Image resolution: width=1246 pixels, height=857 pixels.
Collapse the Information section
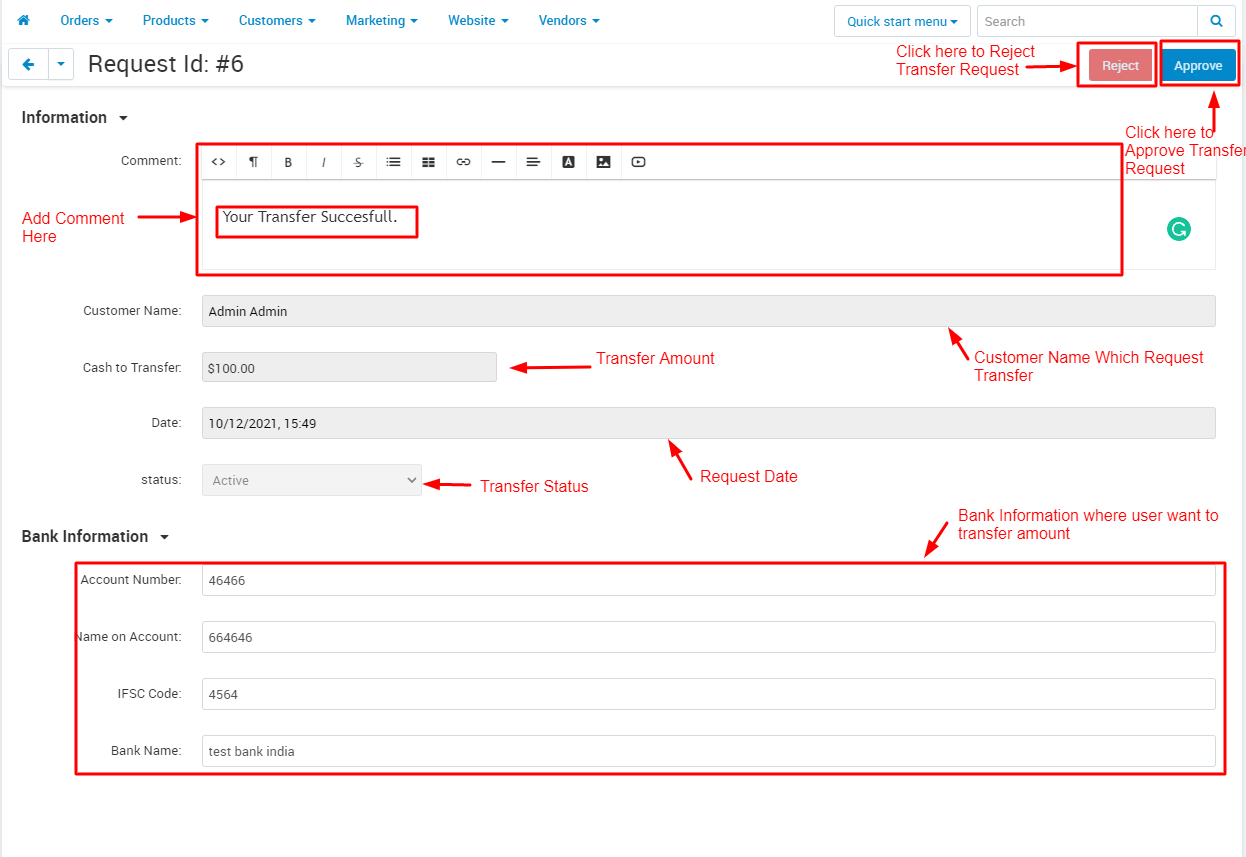coord(75,117)
